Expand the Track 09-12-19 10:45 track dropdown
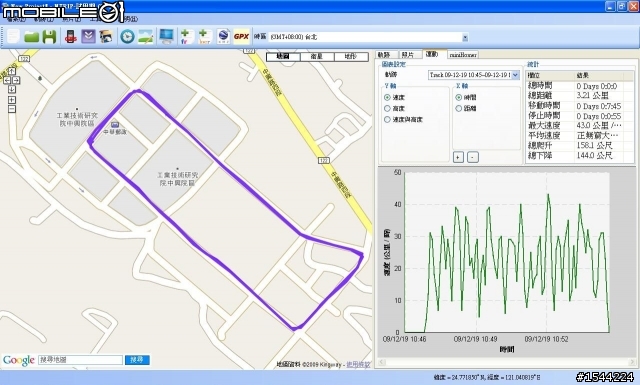The height and width of the screenshot is (385, 640). click(x=515, y=75)
